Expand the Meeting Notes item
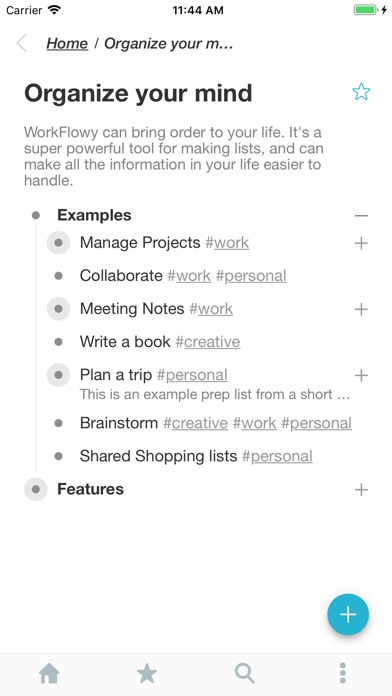This screenshot has width=392, height=696. click(x=361, y=309)
